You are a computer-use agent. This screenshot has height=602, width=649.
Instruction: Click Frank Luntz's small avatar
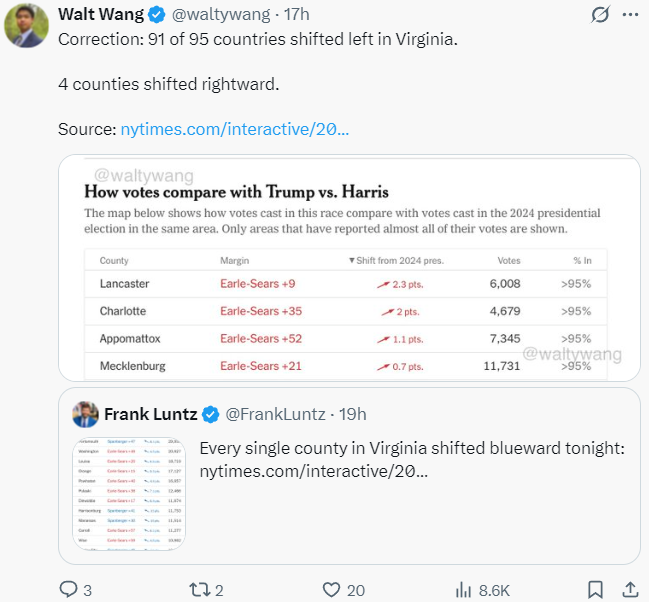(x=86, y=414)
